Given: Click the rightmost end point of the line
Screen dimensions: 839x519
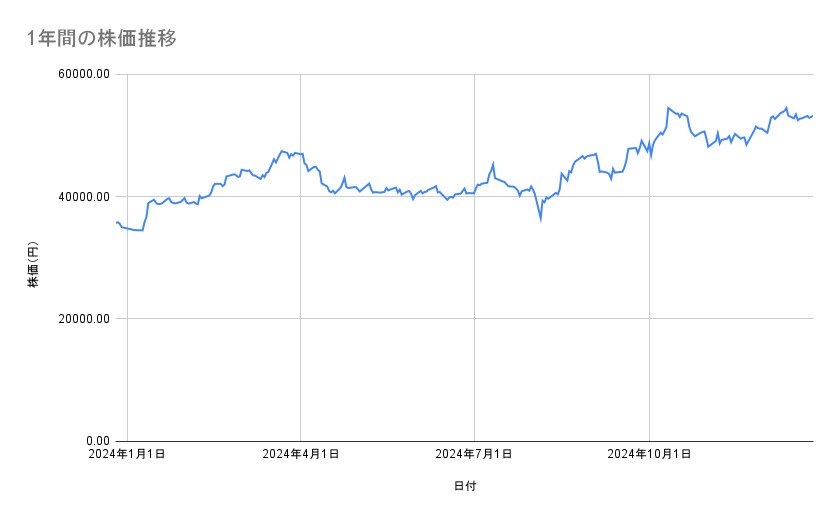Looking at the screenshot, I should (812, 116).
